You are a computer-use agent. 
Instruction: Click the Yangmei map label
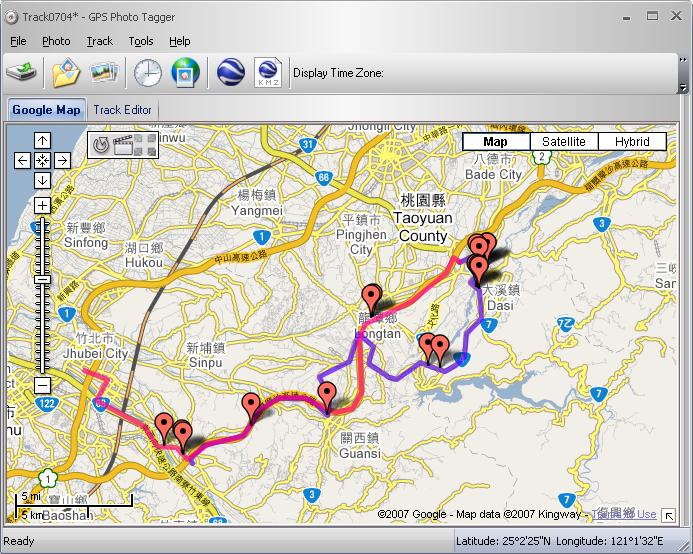click(257, 203)
